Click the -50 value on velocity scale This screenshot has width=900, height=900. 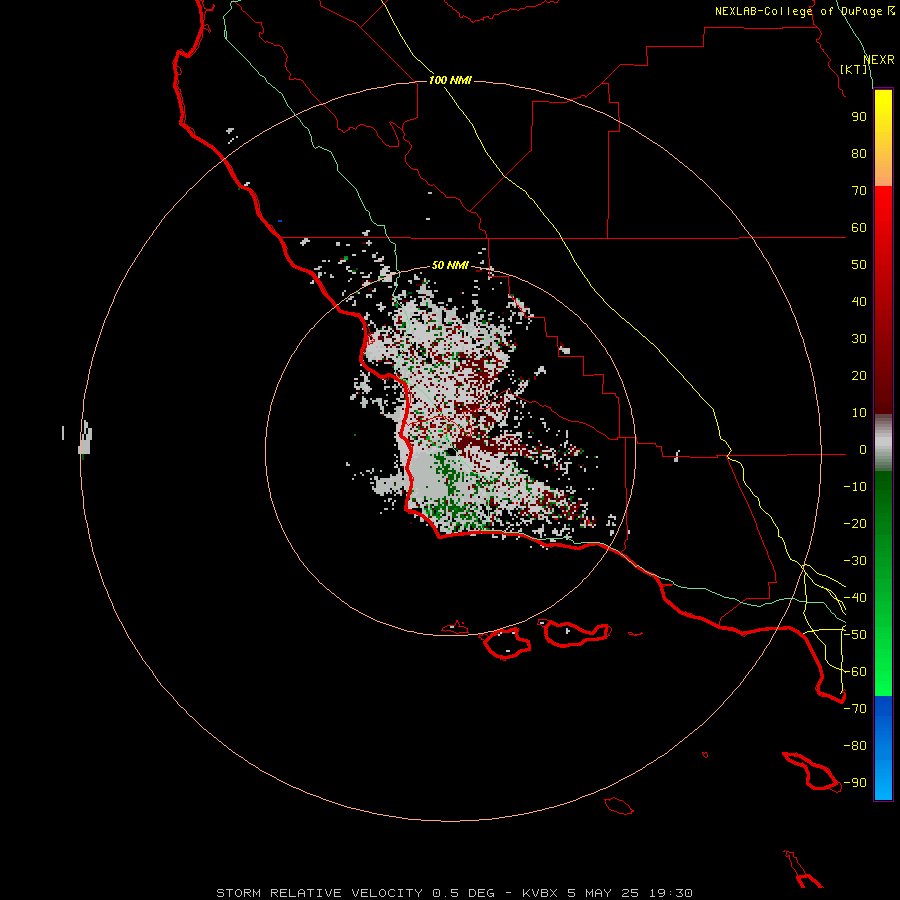coord(855,635)
